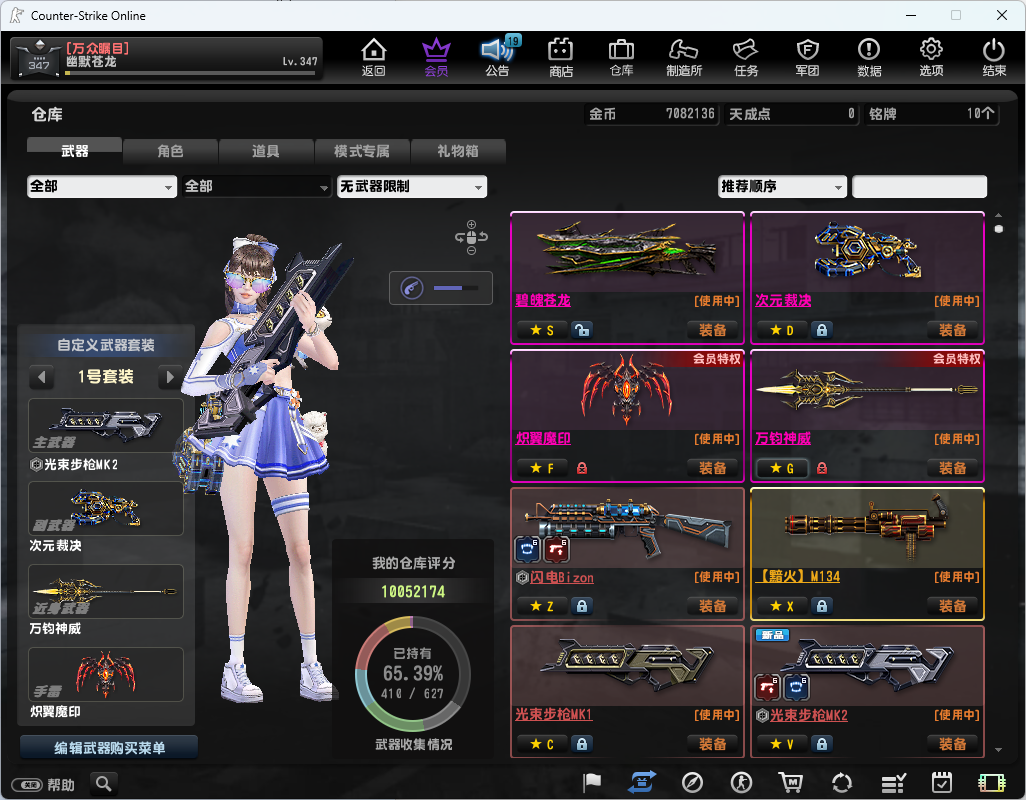This screenshot has height=800, width=1026.
Task: Click the search input field beside 推荐顺序
Action: click(x=919, y=186)
